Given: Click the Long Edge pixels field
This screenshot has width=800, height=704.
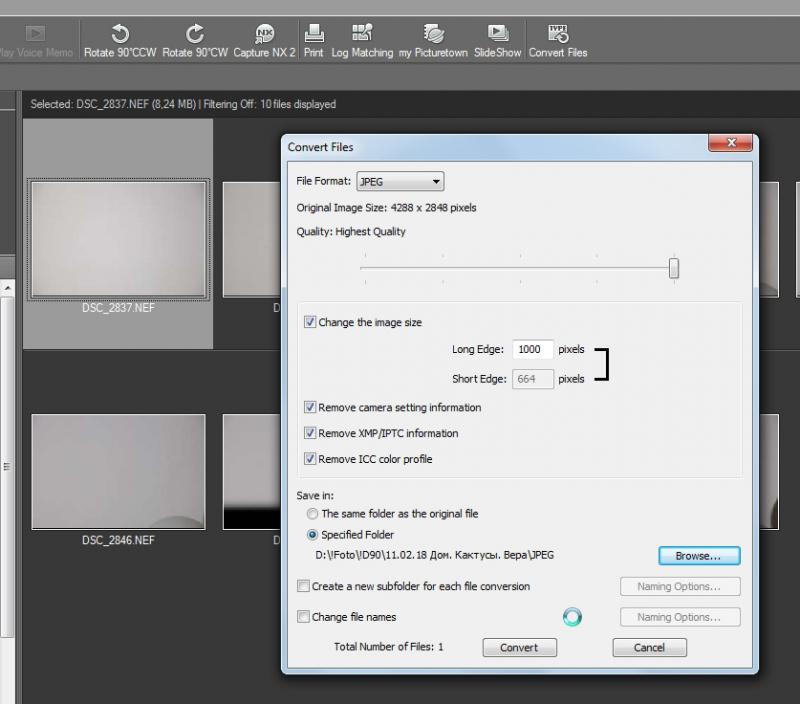Looking at the screenshot, I should click(533, 349).
